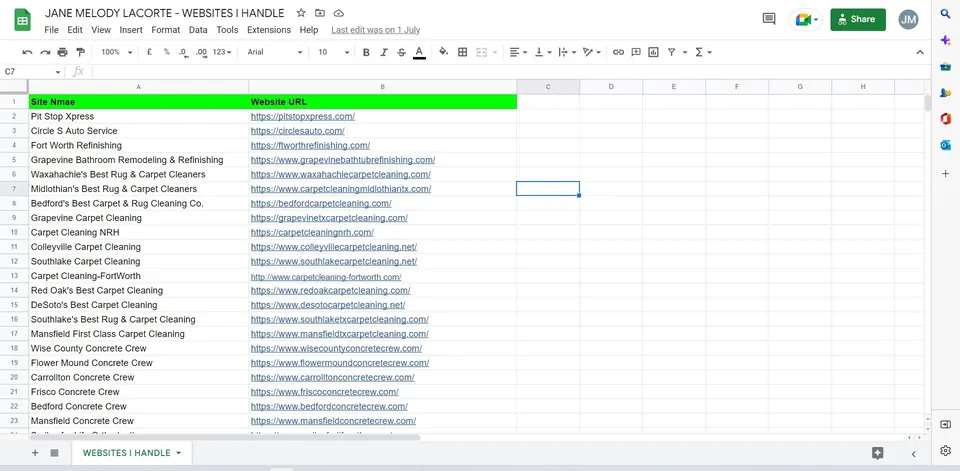Open the comment history icon
960x471 pixels.
769,19
